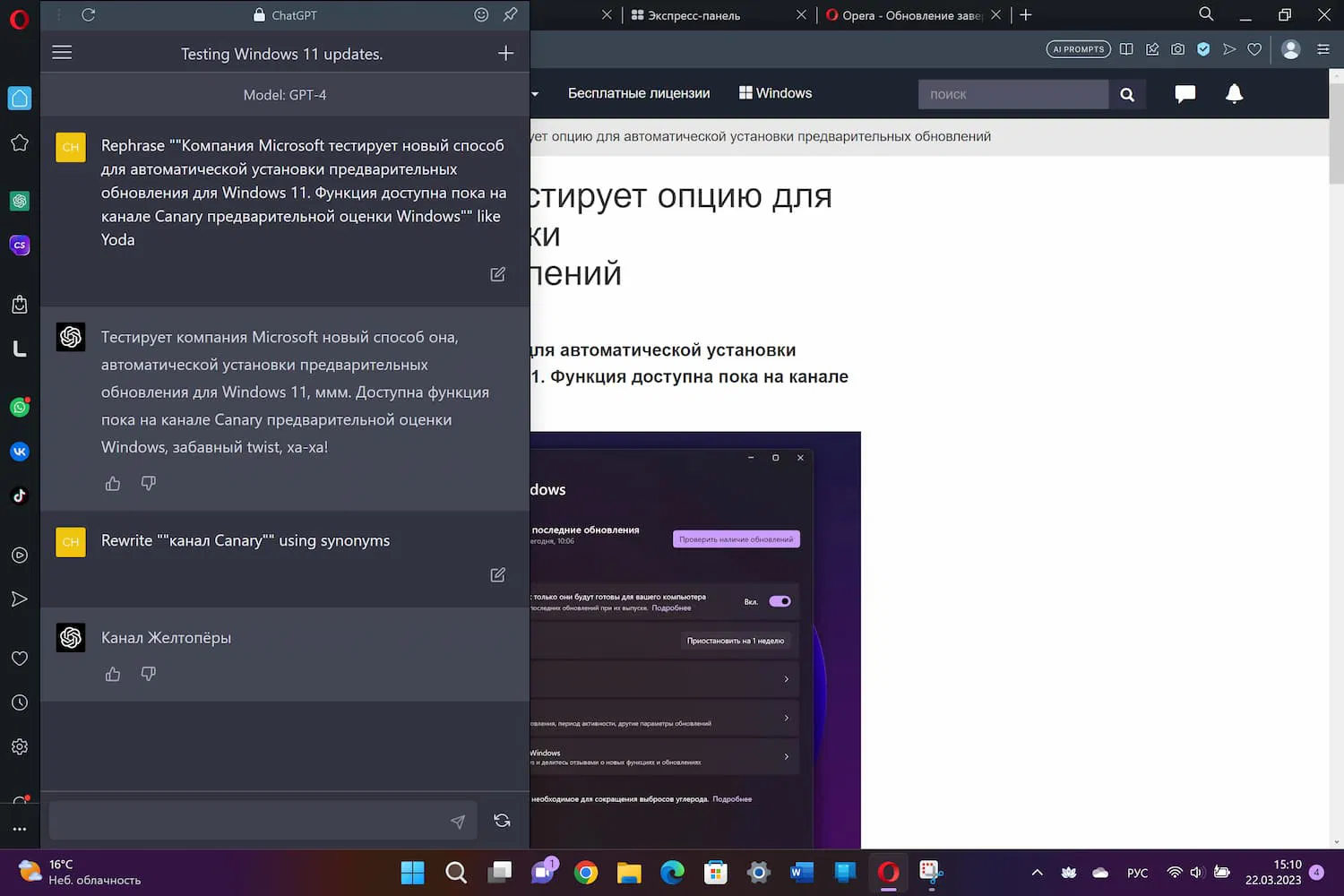Open Google Chrome from taskbar

point(586,873)
